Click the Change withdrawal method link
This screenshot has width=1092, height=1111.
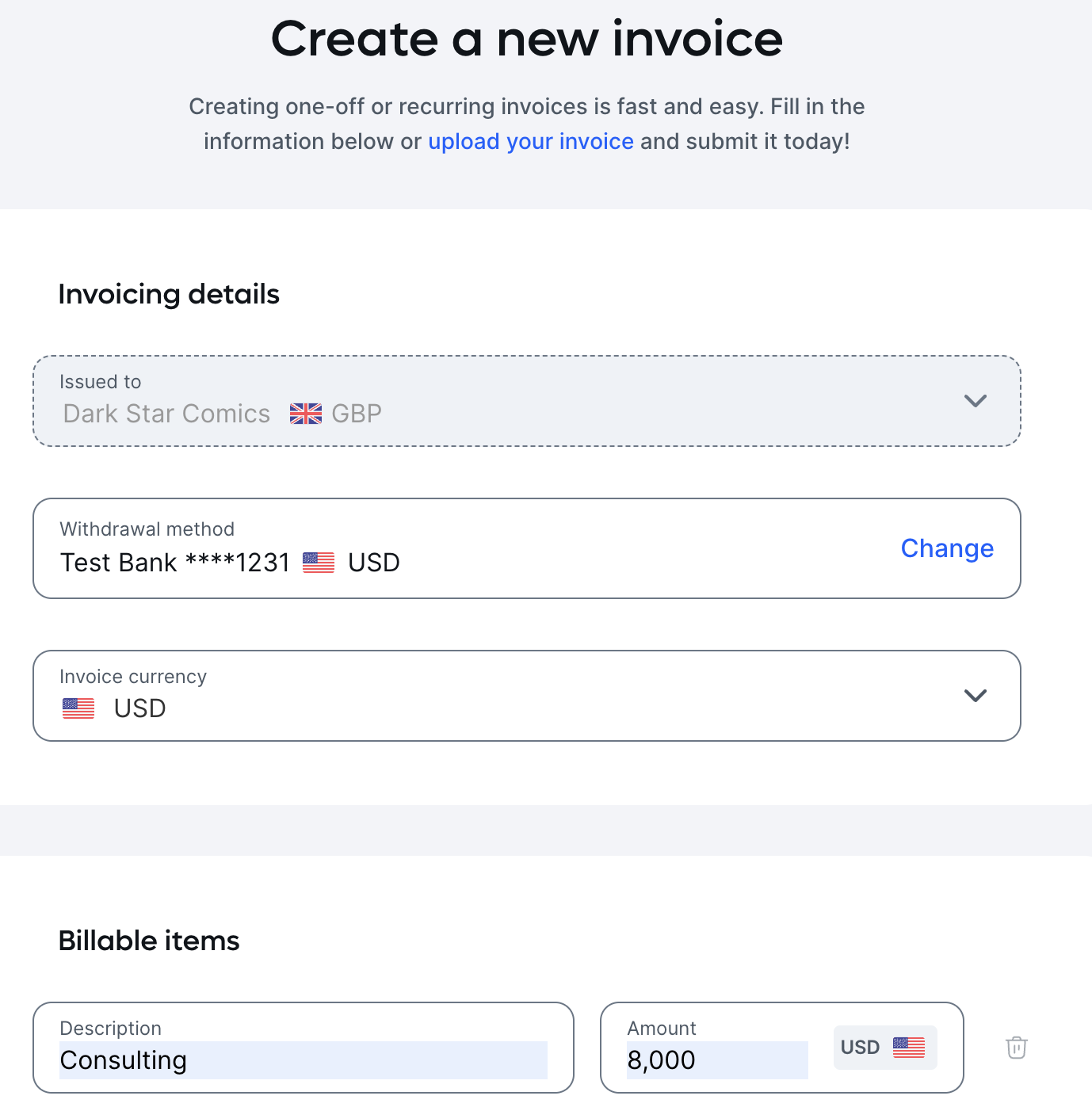947,548
